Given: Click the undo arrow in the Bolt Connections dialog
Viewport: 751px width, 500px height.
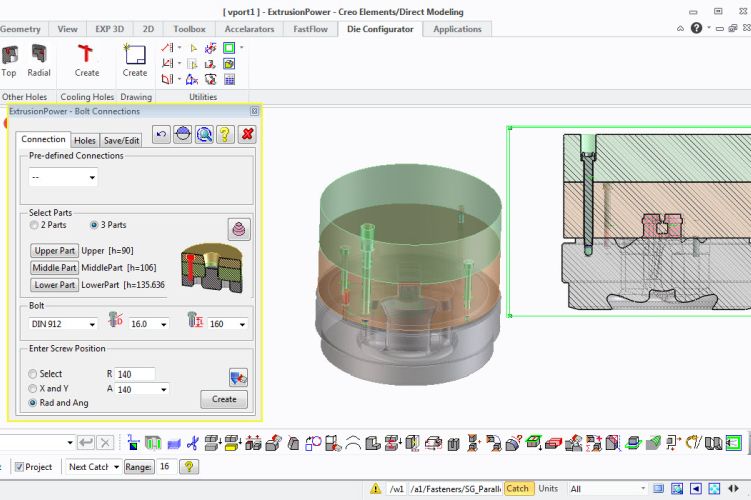Looking at the screenshot, I should click(161, 134).
